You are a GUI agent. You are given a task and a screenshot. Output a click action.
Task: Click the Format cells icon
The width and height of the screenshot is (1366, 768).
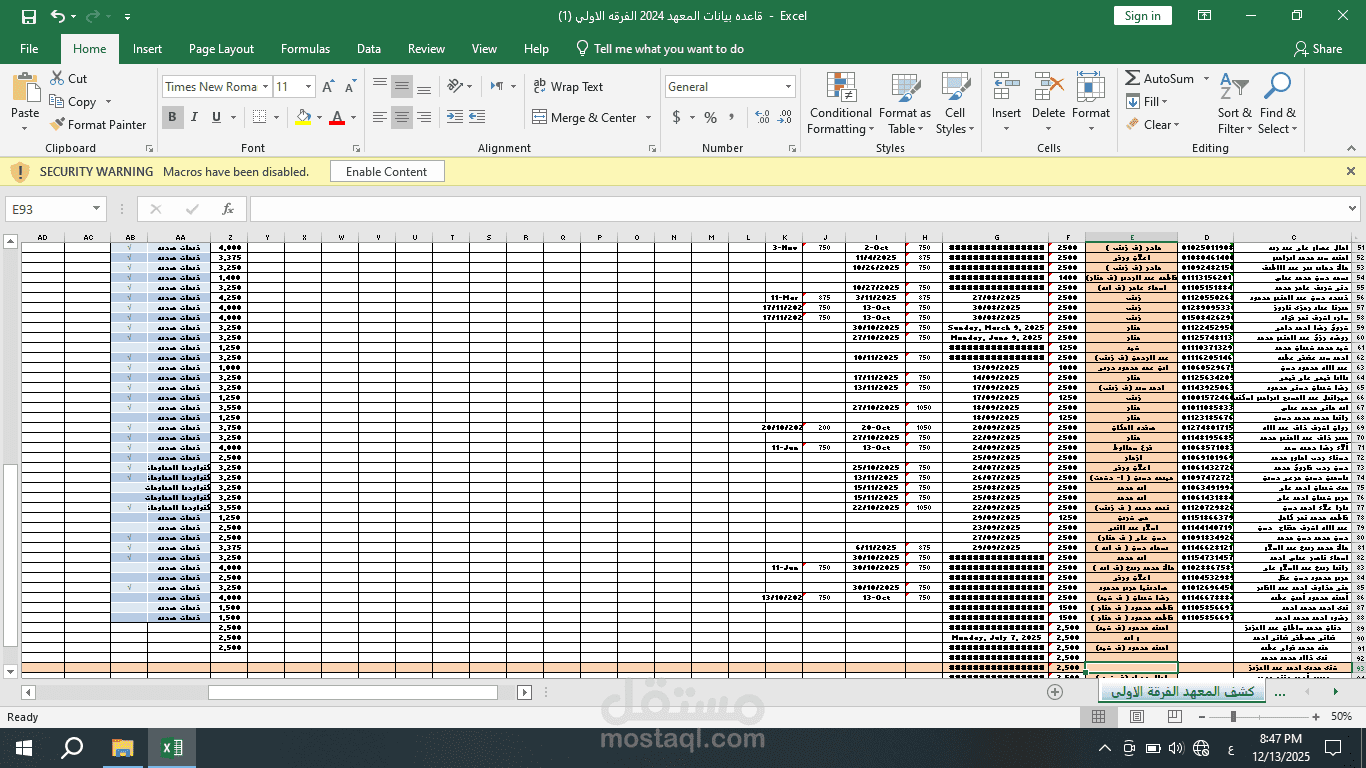(1091, 87)
